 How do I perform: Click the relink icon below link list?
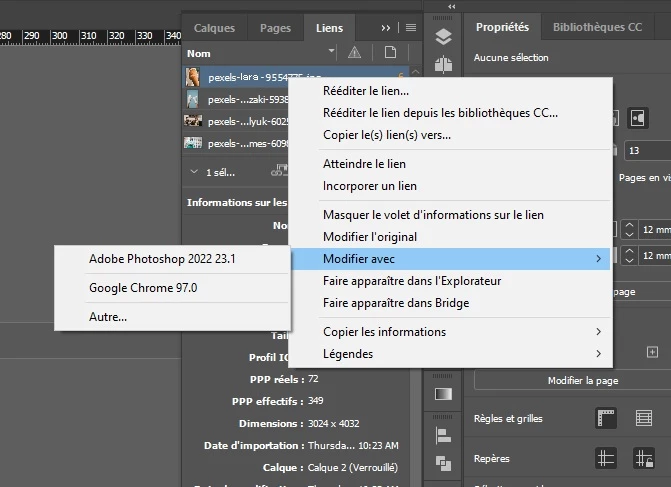tap(279, 171)
